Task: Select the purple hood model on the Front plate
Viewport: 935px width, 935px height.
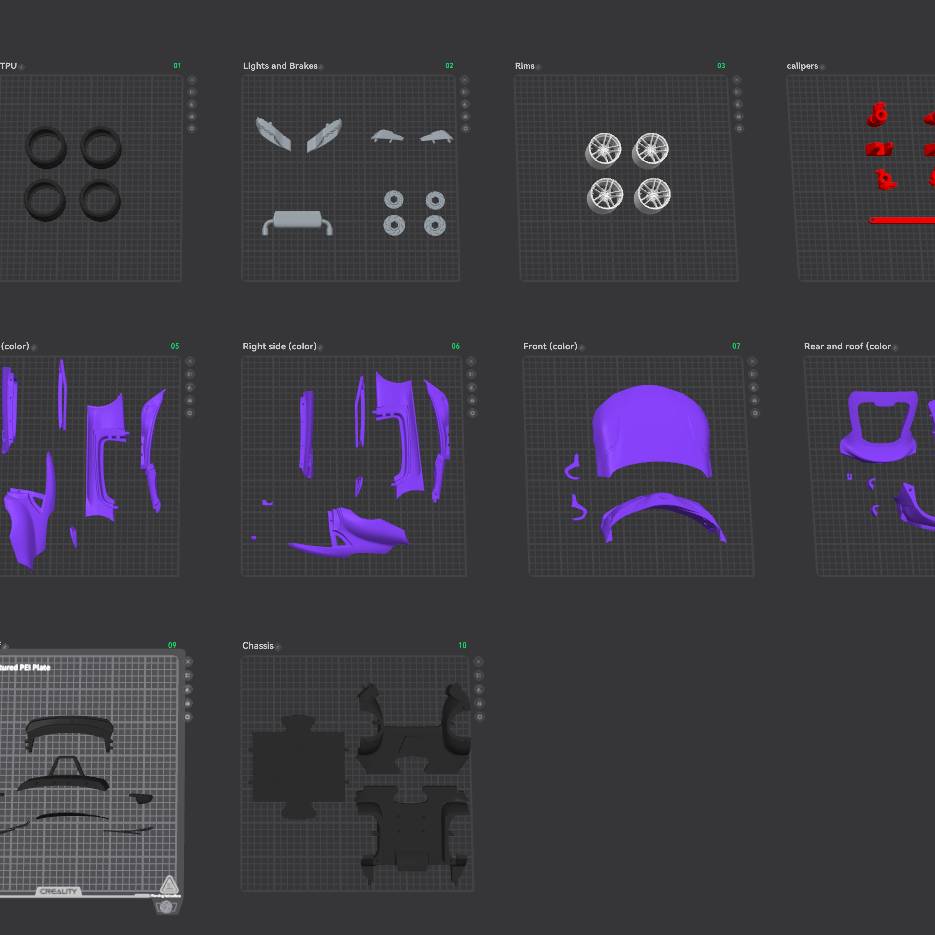Action: tap(651, 430)
